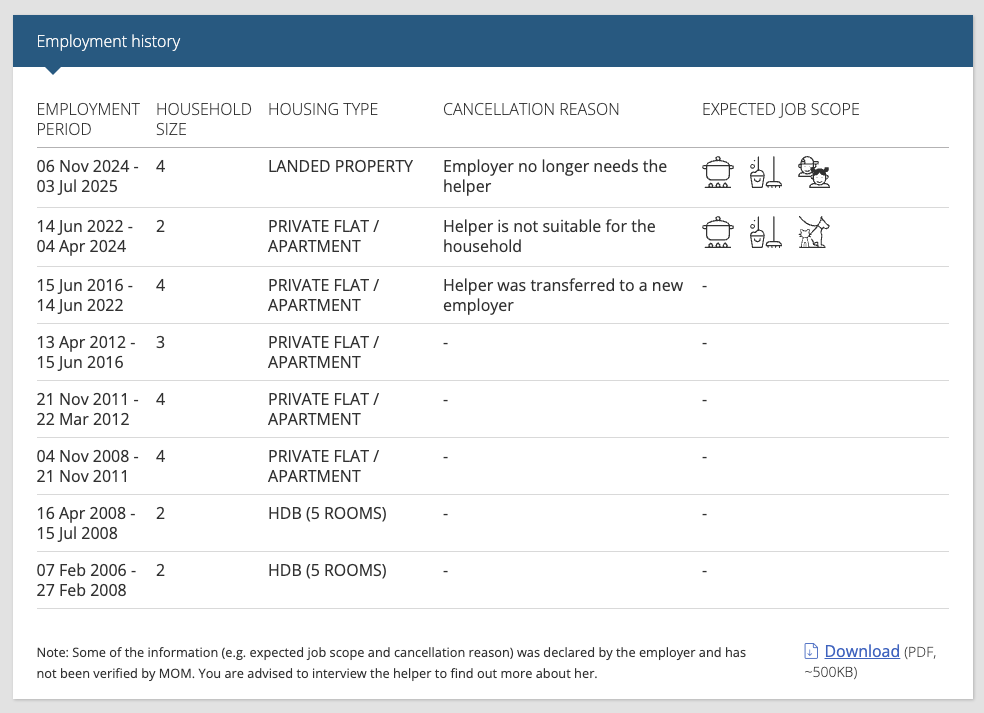This screenshot has height=713, width=984.
Task: Click cooking pot icon in 2024-2025 row
Action: 718,173
